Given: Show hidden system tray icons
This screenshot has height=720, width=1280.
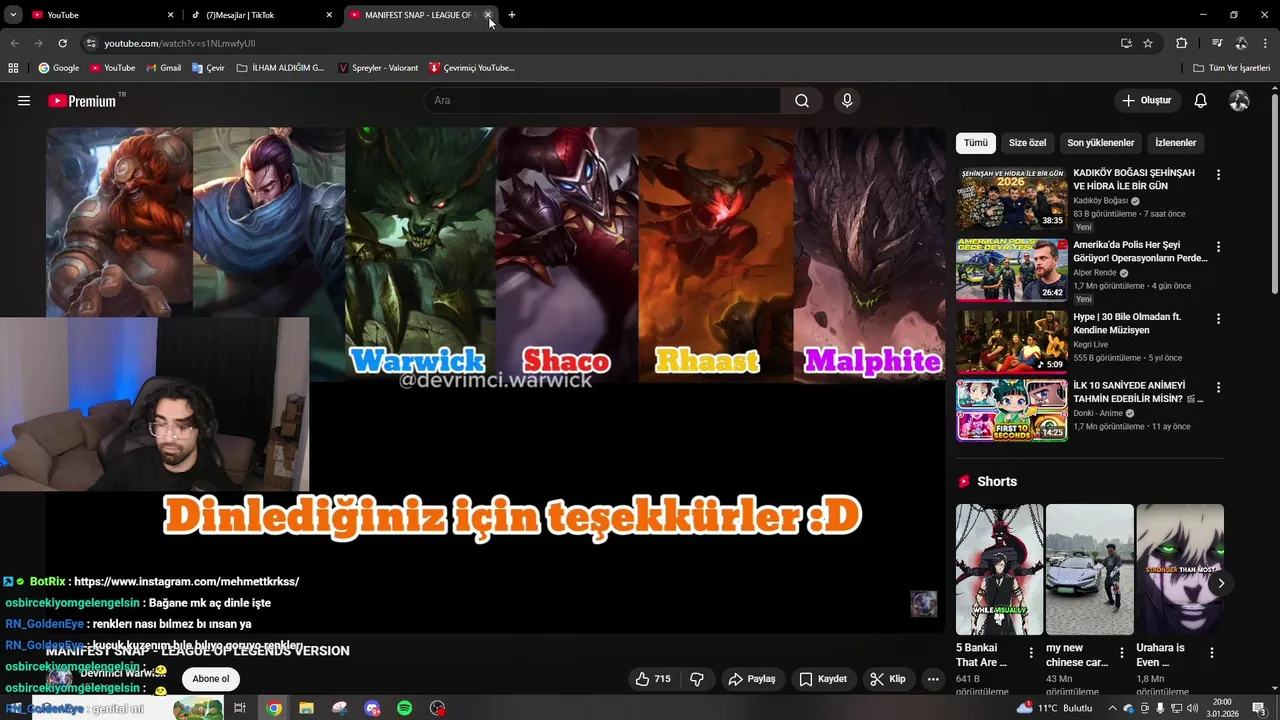Looking at the screenshot, I should [x=1112, y=708].
